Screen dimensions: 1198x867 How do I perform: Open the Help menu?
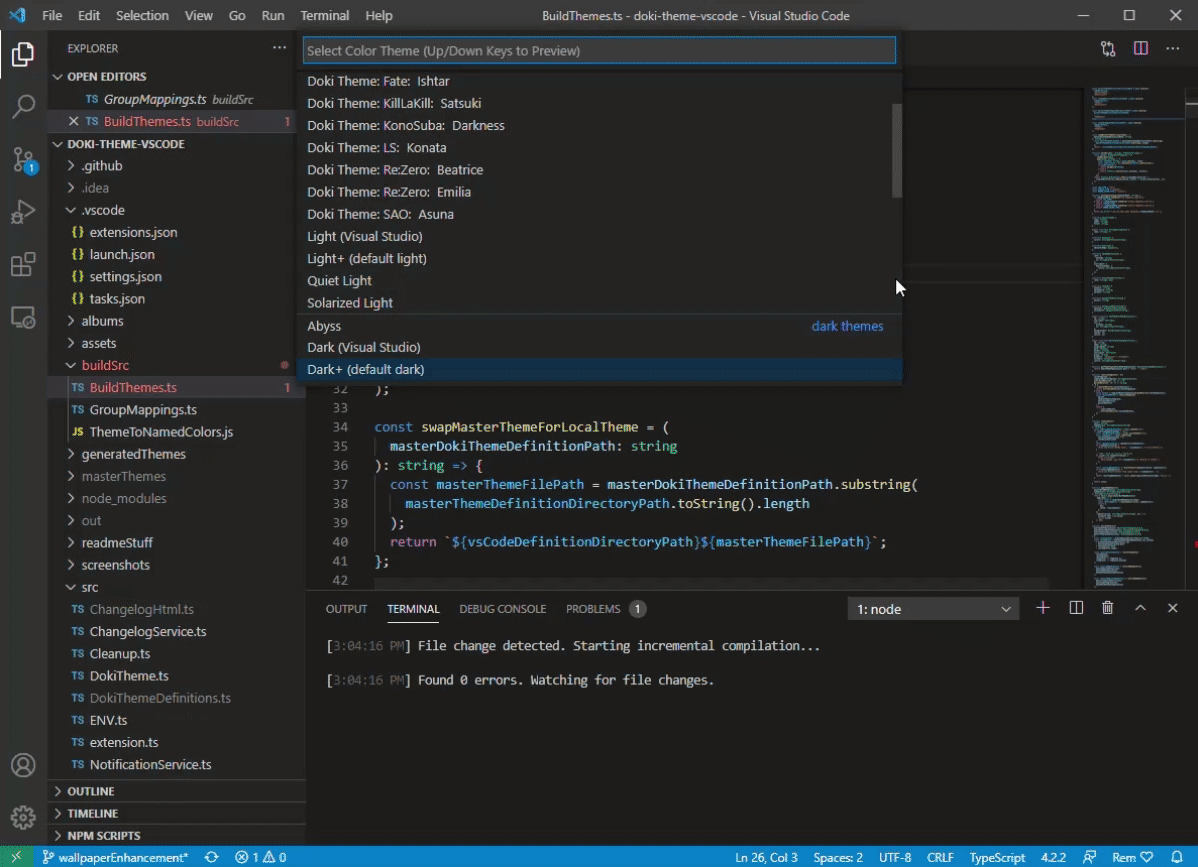[x=378, y=15]
